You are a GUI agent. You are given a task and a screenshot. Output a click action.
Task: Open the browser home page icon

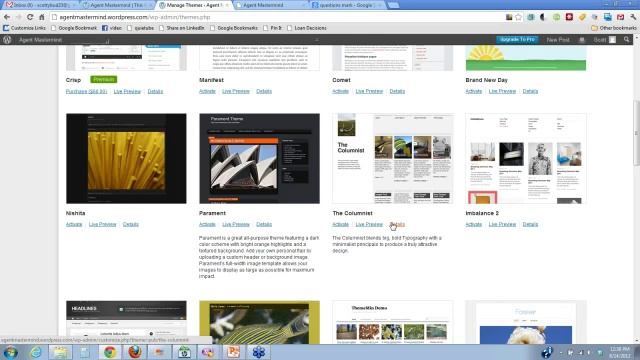pyautogui.click(x=42, y=17)
